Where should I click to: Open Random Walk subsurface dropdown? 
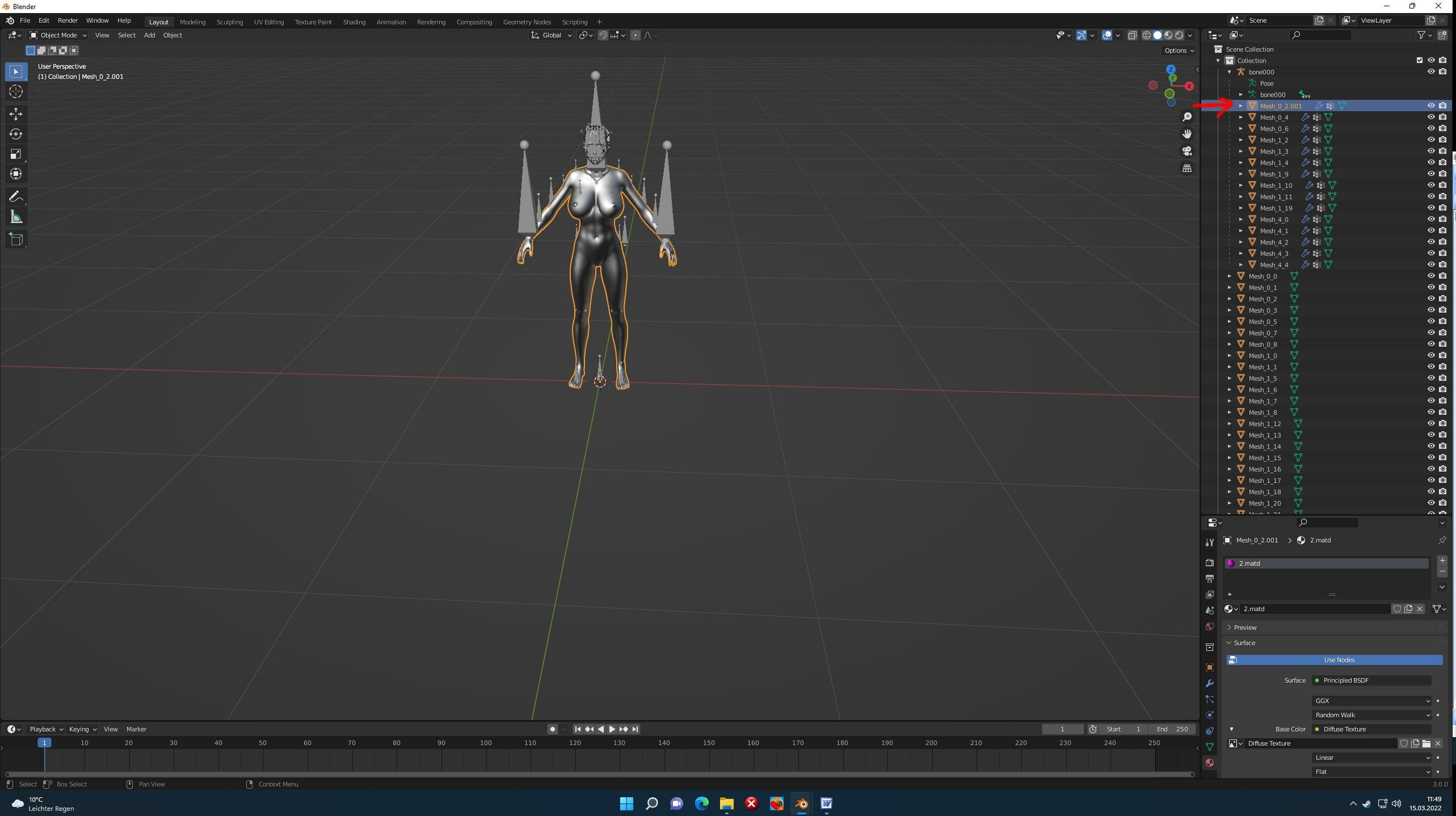click(x=1372, y=715)
